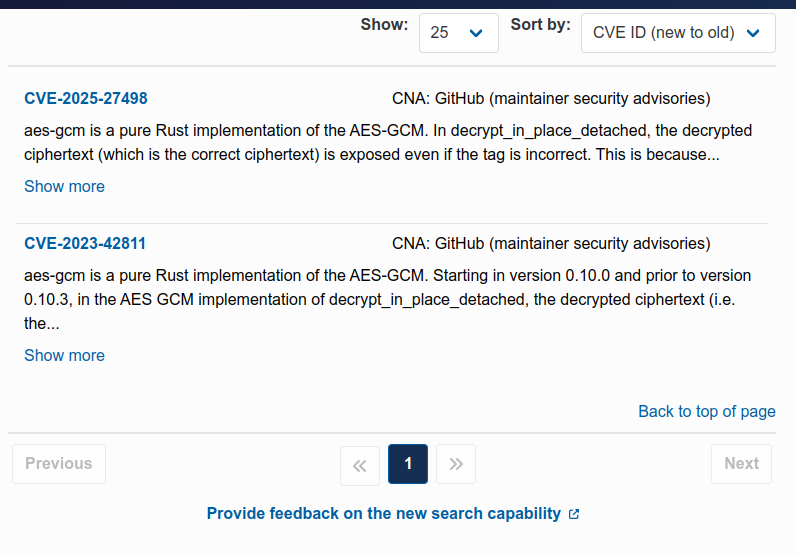The image size is (796, 555).
Task: Click the Next page button
Action: click(741, 464)
